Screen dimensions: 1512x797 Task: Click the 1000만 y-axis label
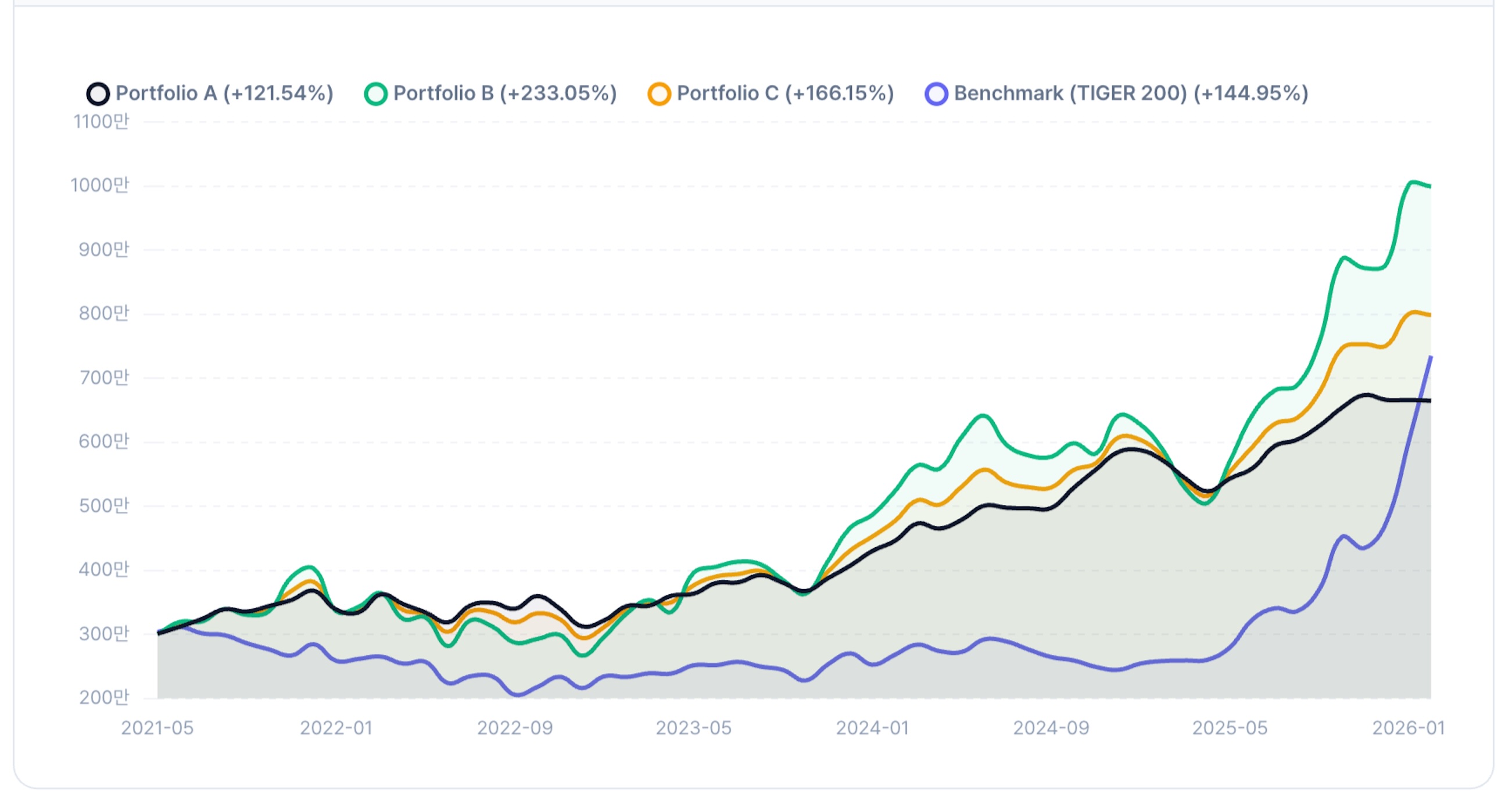click(x=100, y=185)
